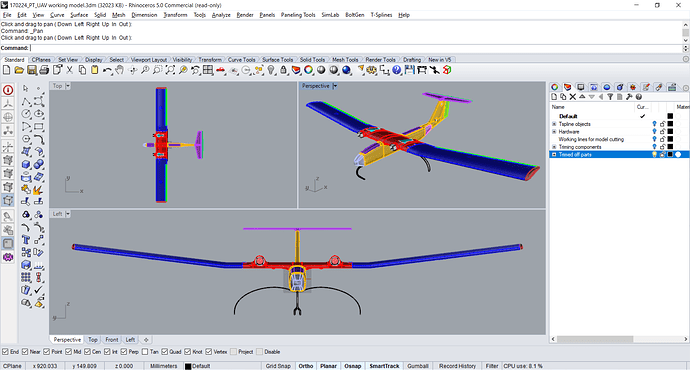Screen dimensions: 690x370
Task: Toggle the SmartTrack status button
Action: [384, 366]
